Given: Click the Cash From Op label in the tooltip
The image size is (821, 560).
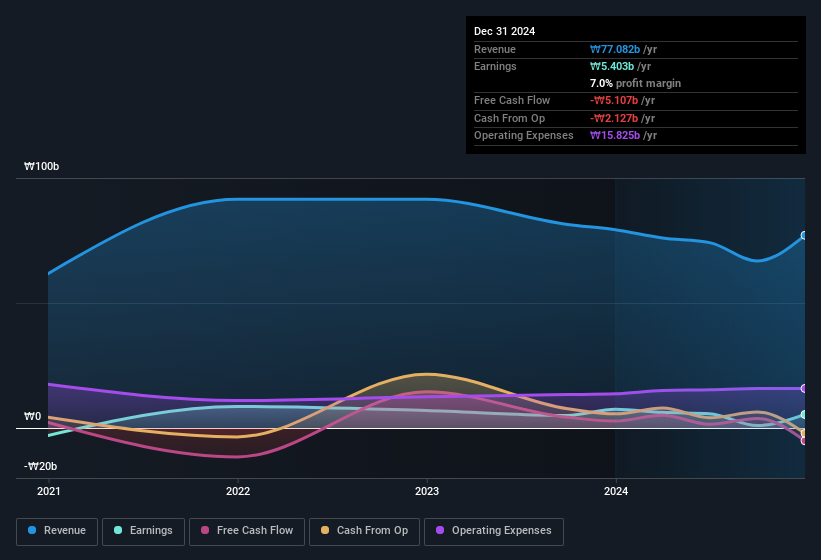Looking at the screenshot, I should [509, 118].
